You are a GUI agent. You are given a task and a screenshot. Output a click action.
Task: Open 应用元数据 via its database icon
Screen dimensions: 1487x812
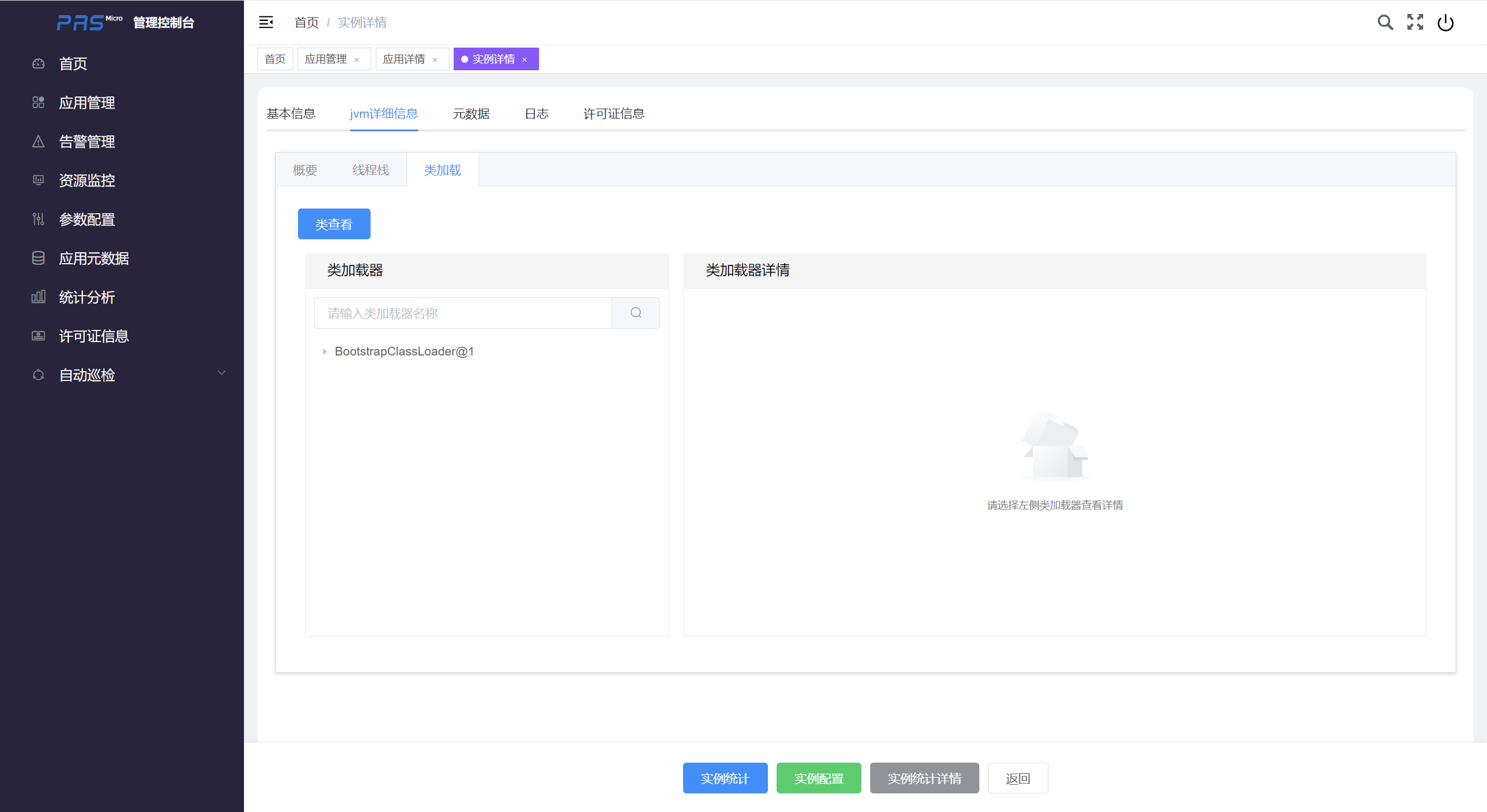coord(38,258)
